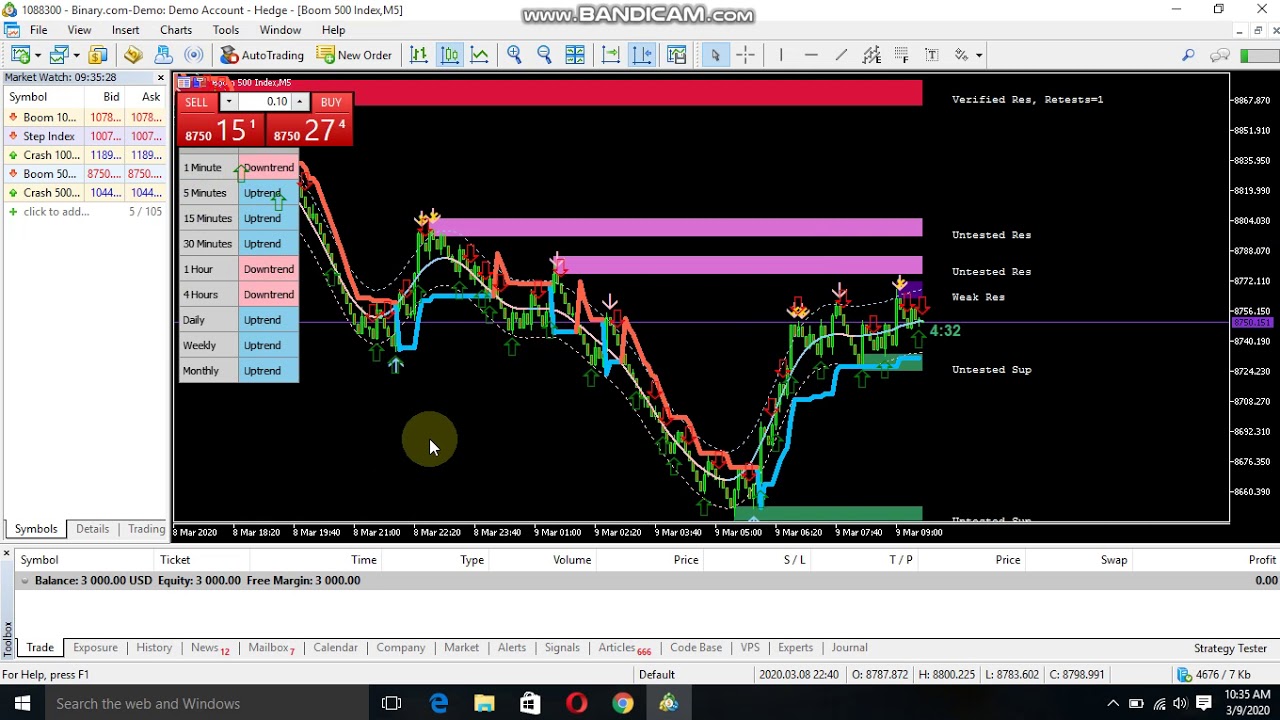Show hidden system tray icons
Screen dimensions: 1280x720
[x=1112, y=703]
